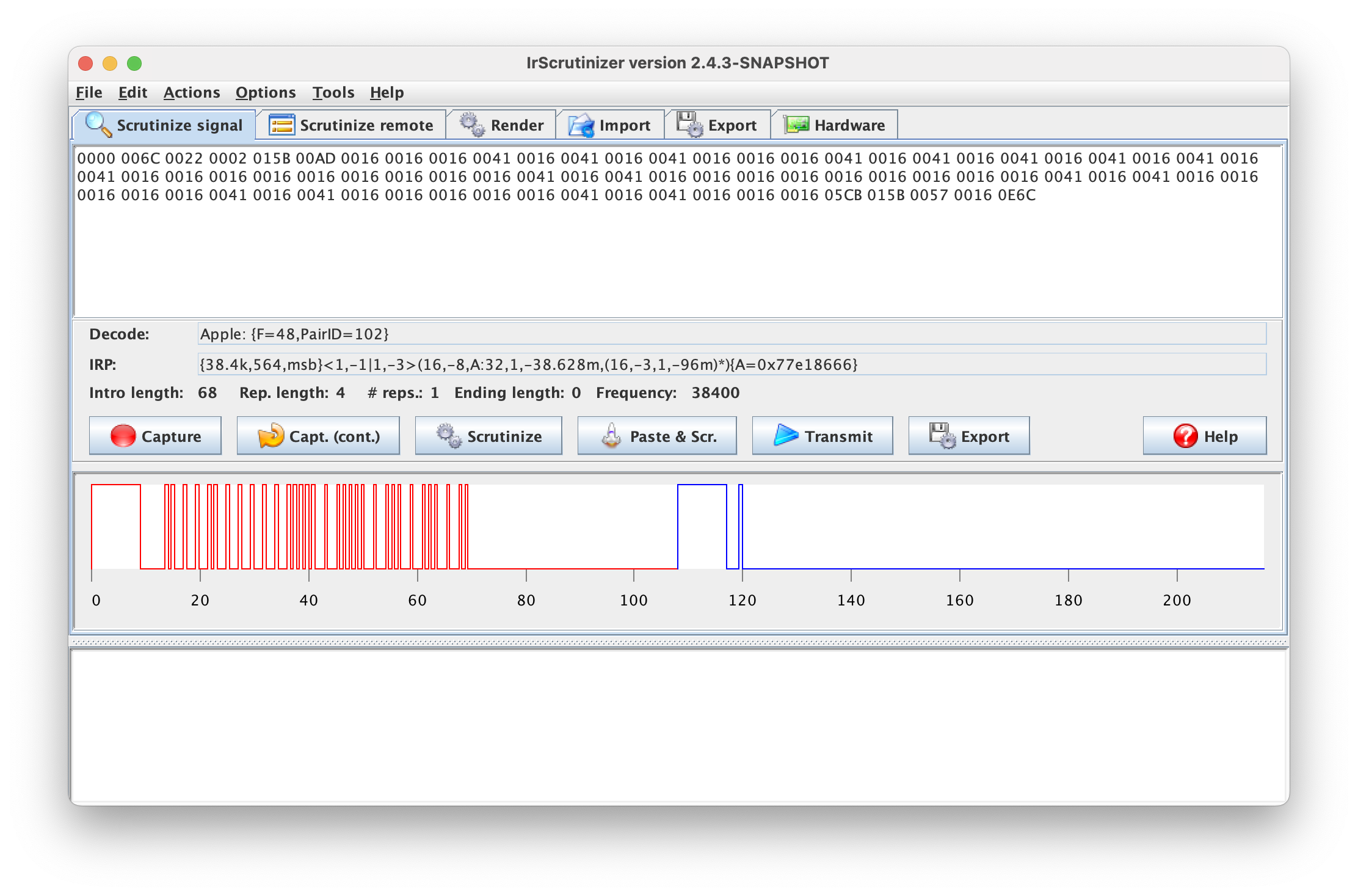Switch to the Export tab
Viewport: 1358px width, 896px height.
[x=717, y=125]
